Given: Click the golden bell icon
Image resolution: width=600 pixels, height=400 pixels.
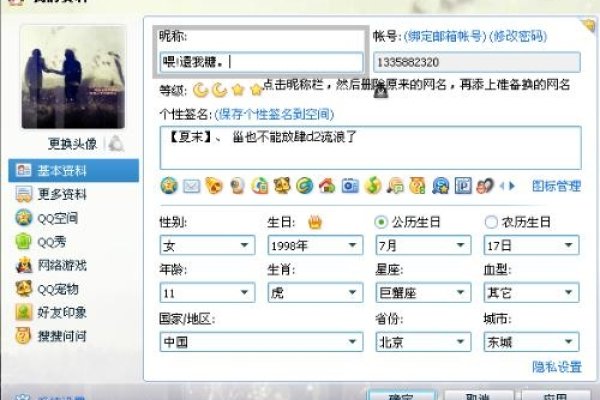Looking at the screenshot, I should coord(214,186).
